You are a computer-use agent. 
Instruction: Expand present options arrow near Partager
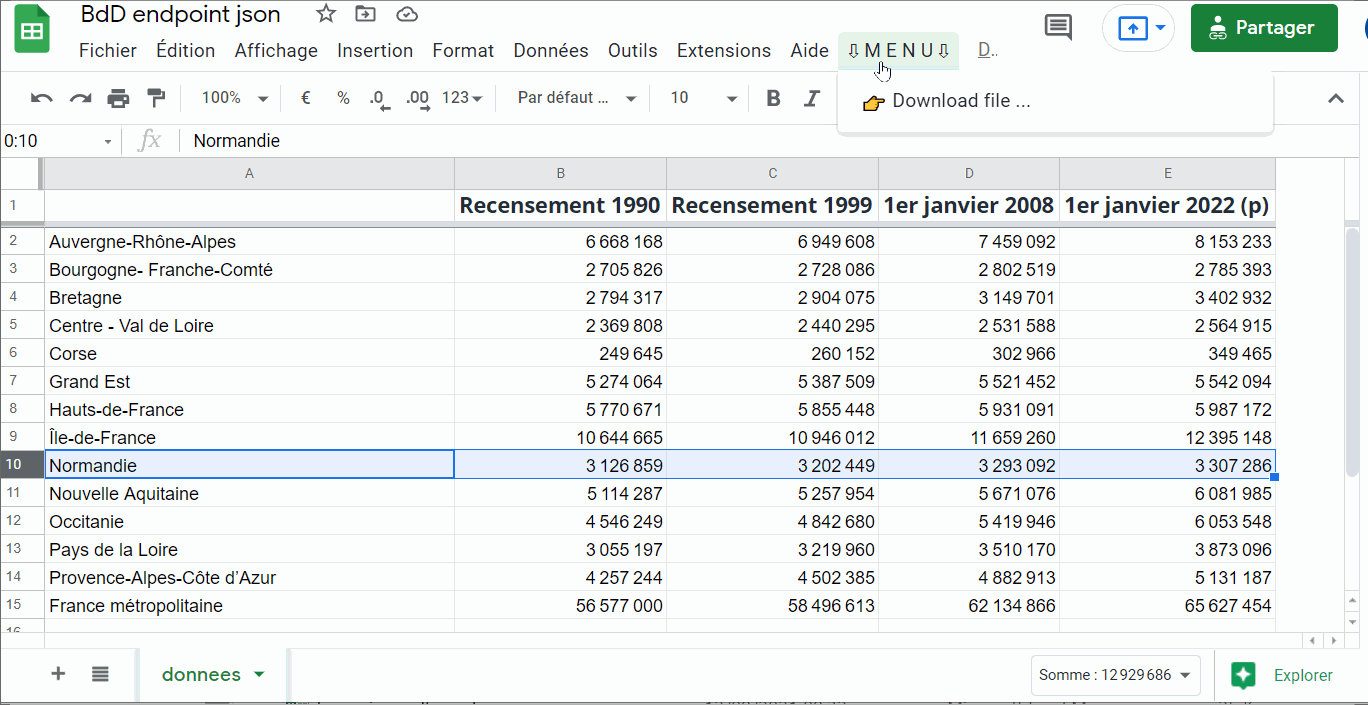[x=1160, y=28]
